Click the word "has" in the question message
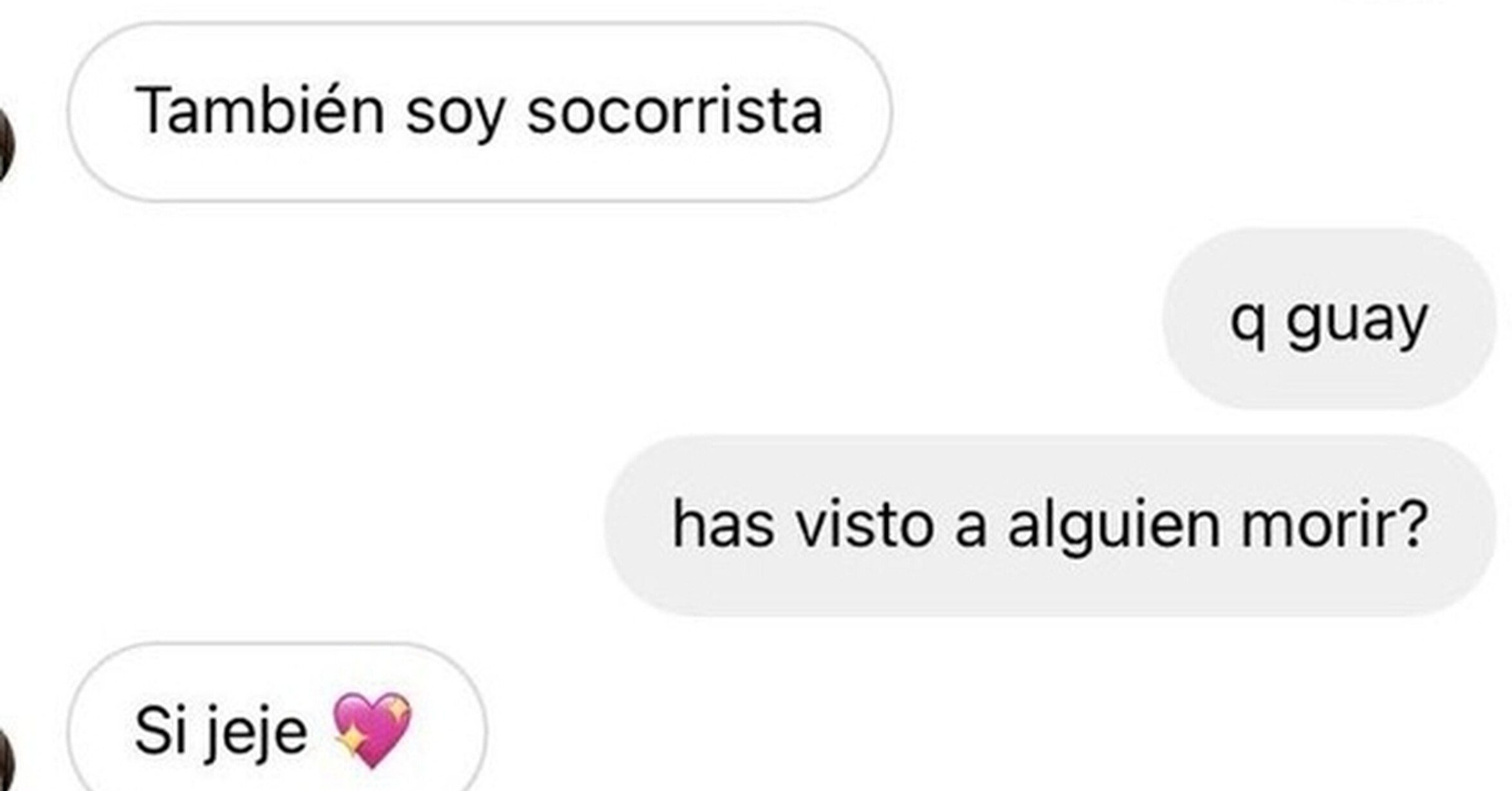Screen dimensions: 1512x791 pyautogui.click(x=723, y=523)
